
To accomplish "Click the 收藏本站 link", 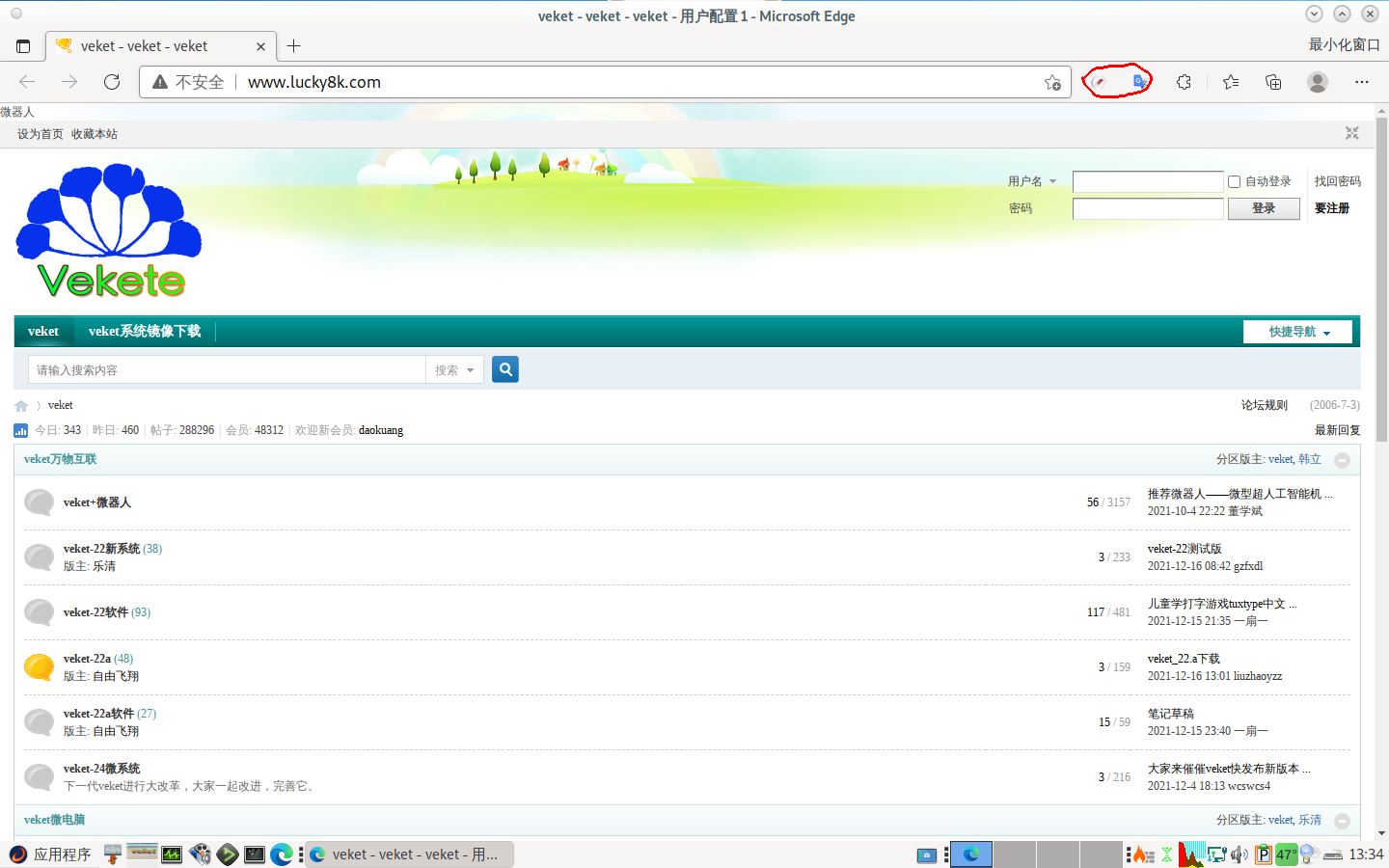I will 95,134.
